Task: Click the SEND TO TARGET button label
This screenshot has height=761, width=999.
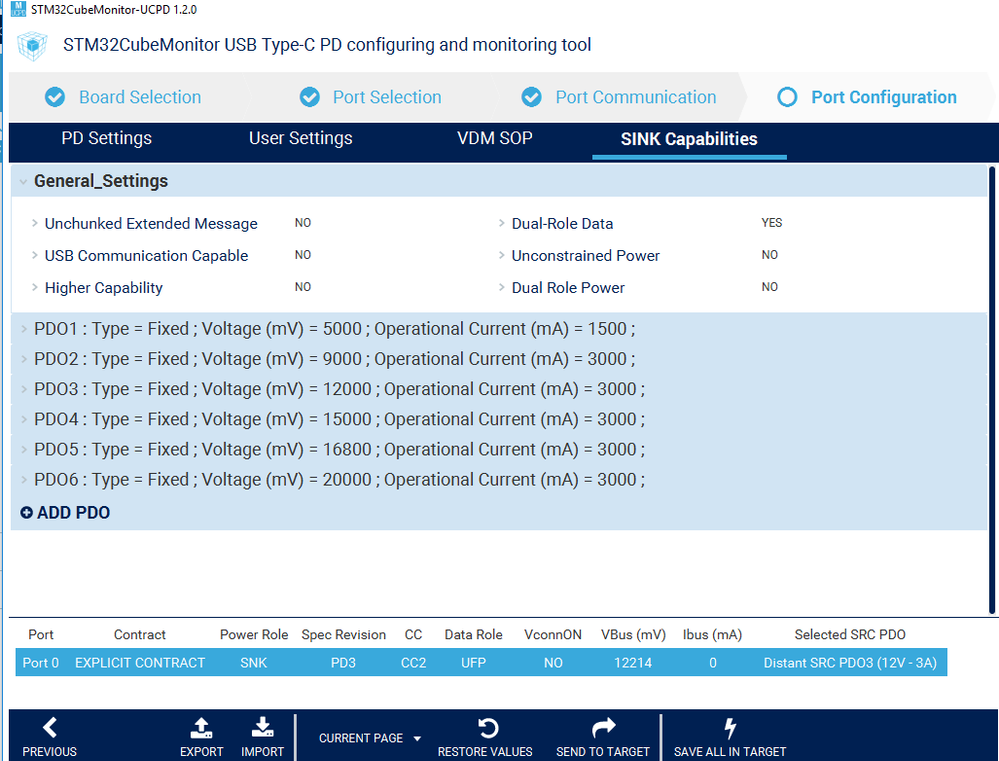Action: point(603,751)
